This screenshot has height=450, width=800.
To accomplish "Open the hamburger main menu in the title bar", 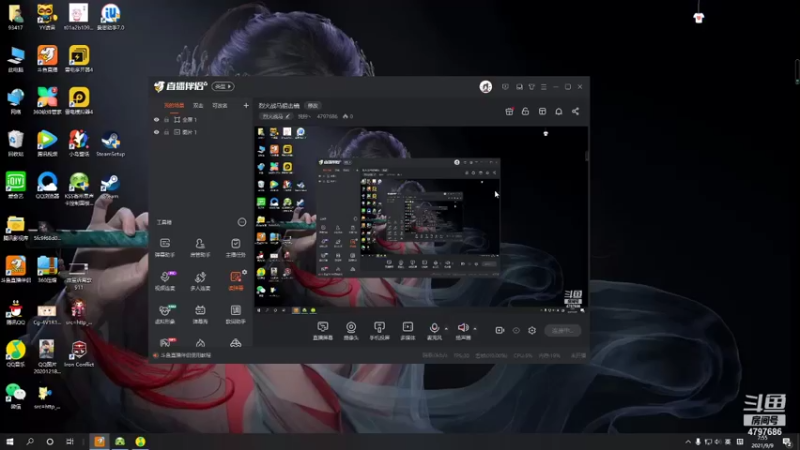I will pos(544,87).
